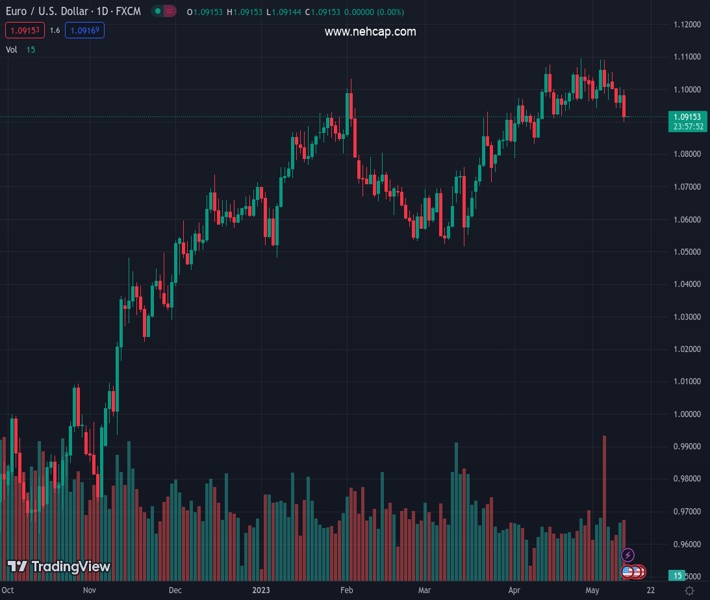Screen dimensions: 710x600
Task: Click the Vol indicator label
Action: pyautogui.click(x=11, y=49)
